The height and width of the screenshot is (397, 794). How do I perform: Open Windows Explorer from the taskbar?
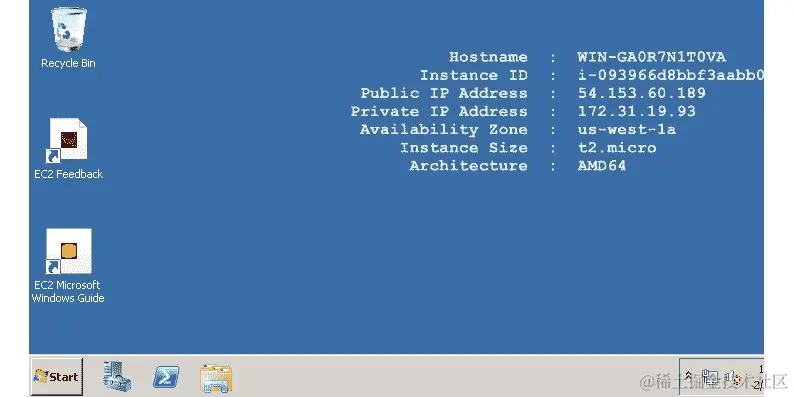216,378
